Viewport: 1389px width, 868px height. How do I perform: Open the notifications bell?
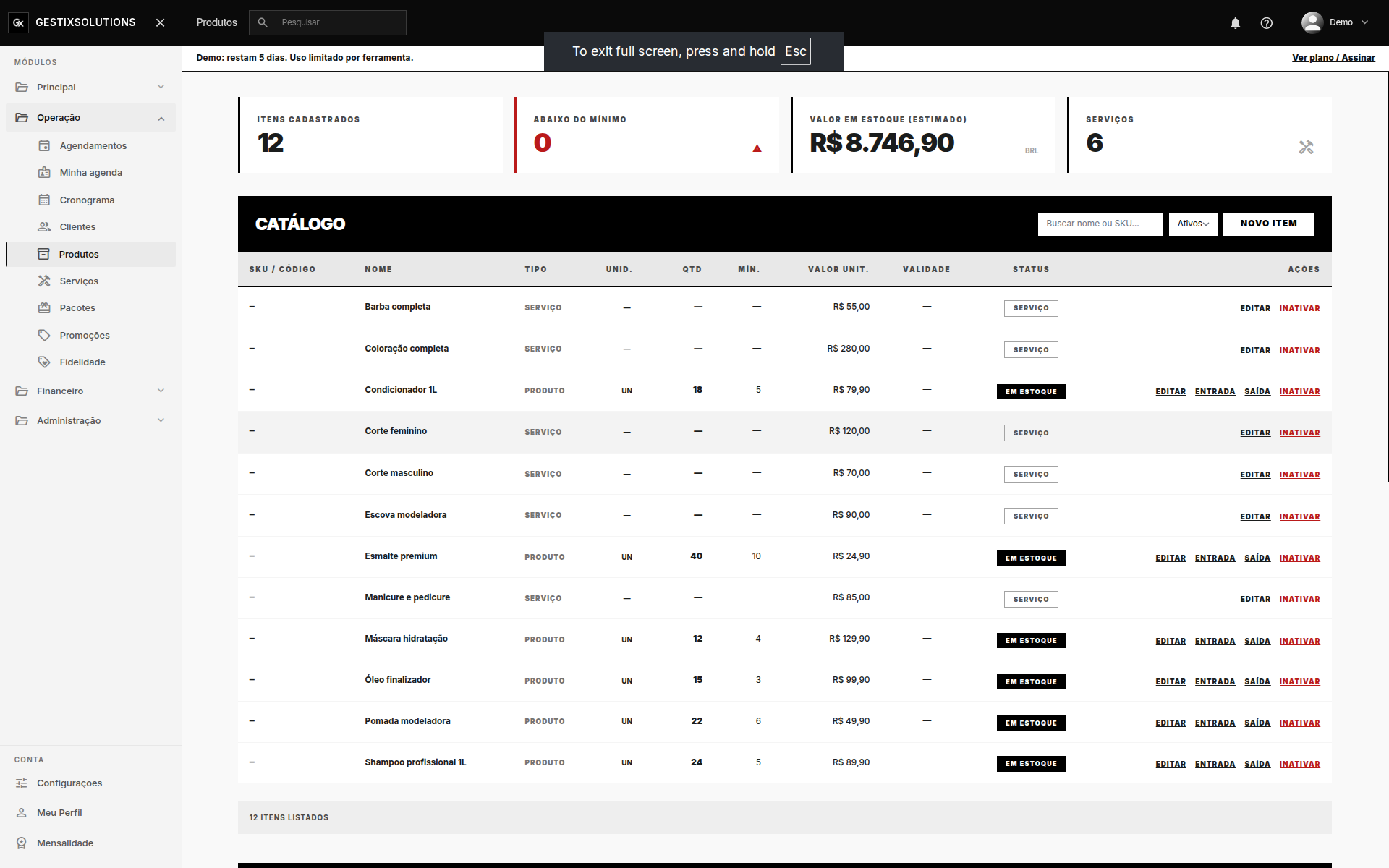pyautogui.click(x=1236, y=23)
